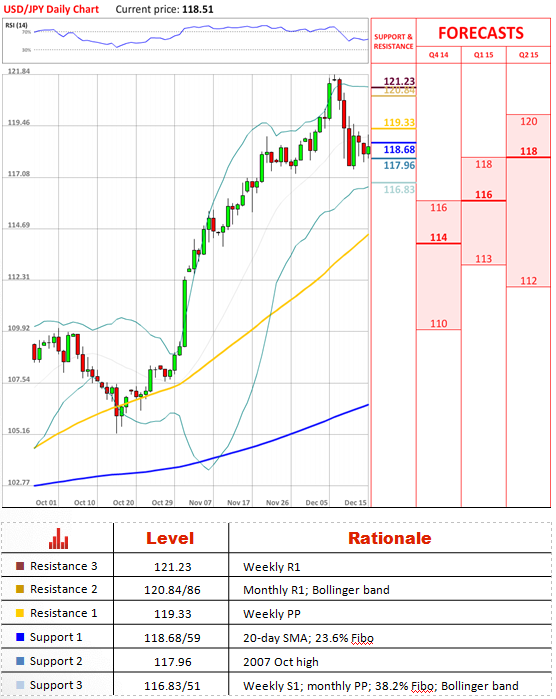Click the Resistance 2 color swatch

[x=20, y=589]
